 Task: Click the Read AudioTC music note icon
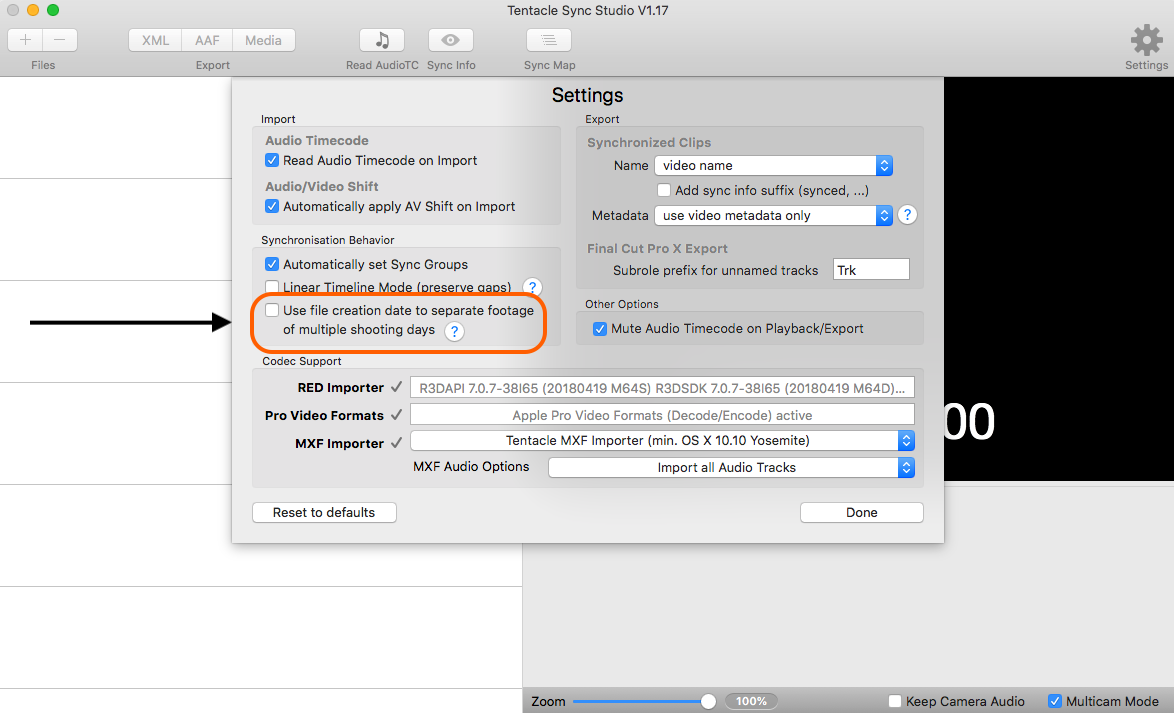382,40
